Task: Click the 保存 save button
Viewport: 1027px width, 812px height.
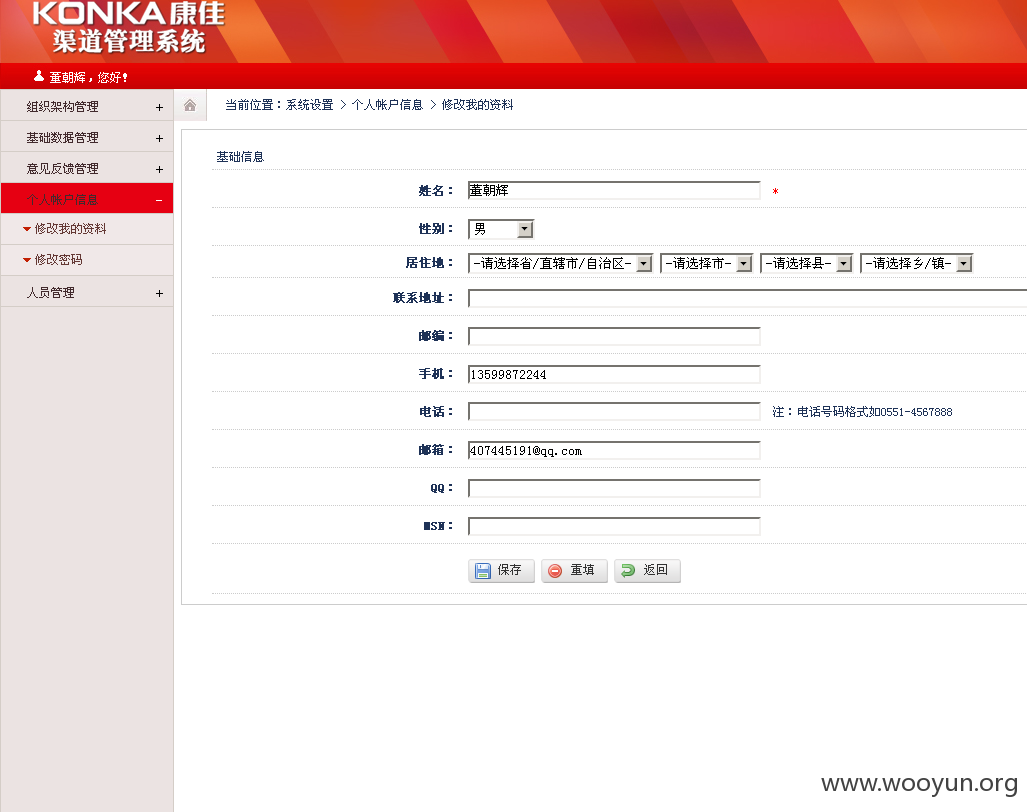Action: coord(501,570)
